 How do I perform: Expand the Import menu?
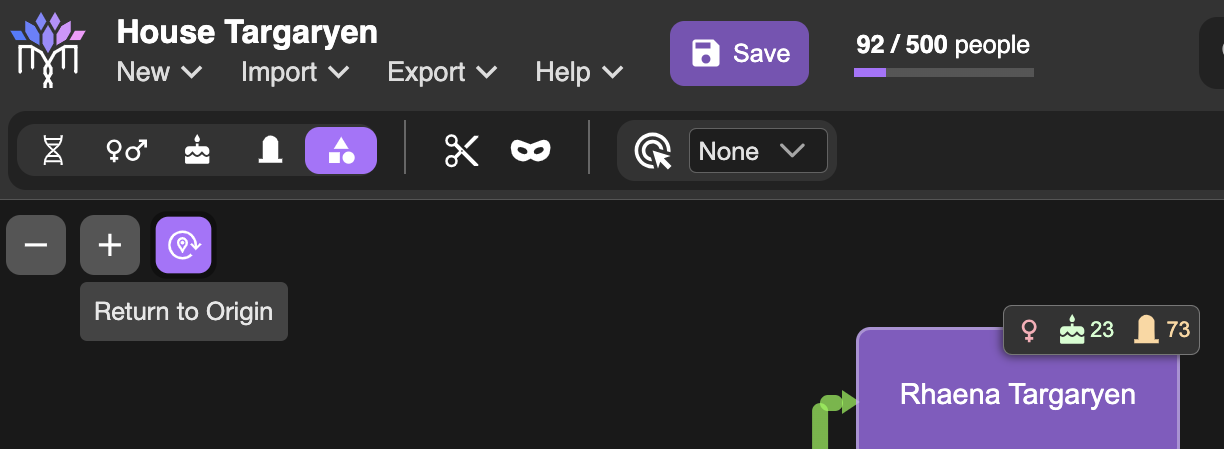295,72
